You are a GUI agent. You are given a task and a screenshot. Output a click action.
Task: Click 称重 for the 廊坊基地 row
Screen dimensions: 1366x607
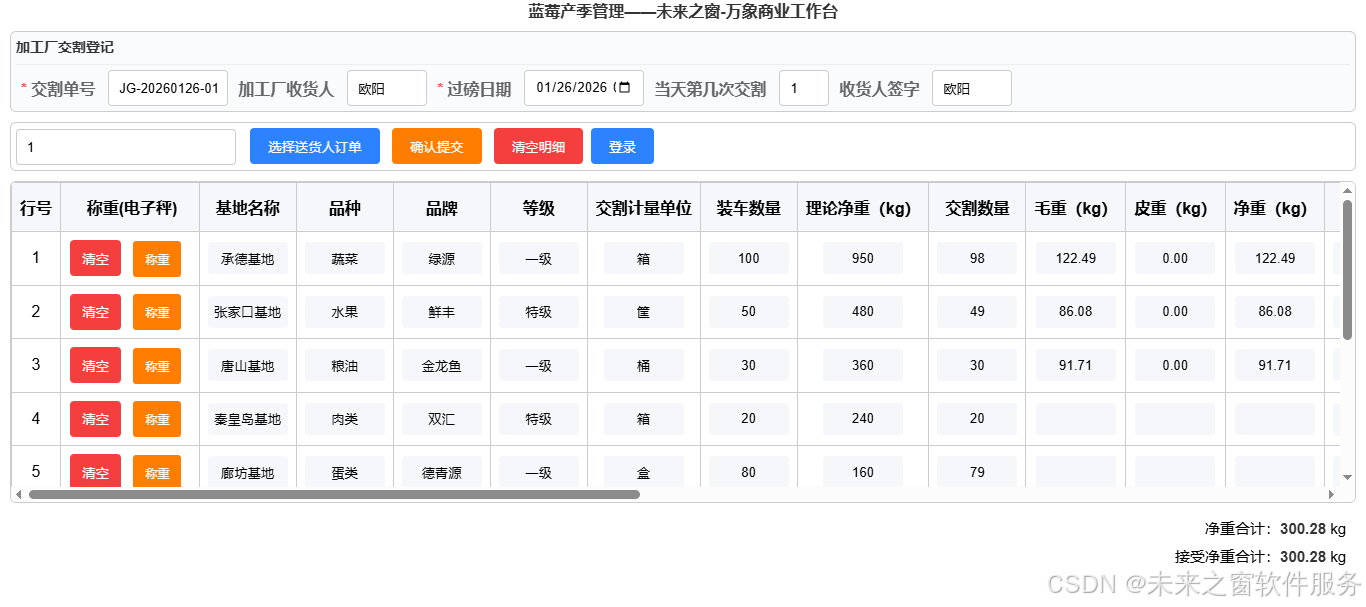tap(157, 472)
